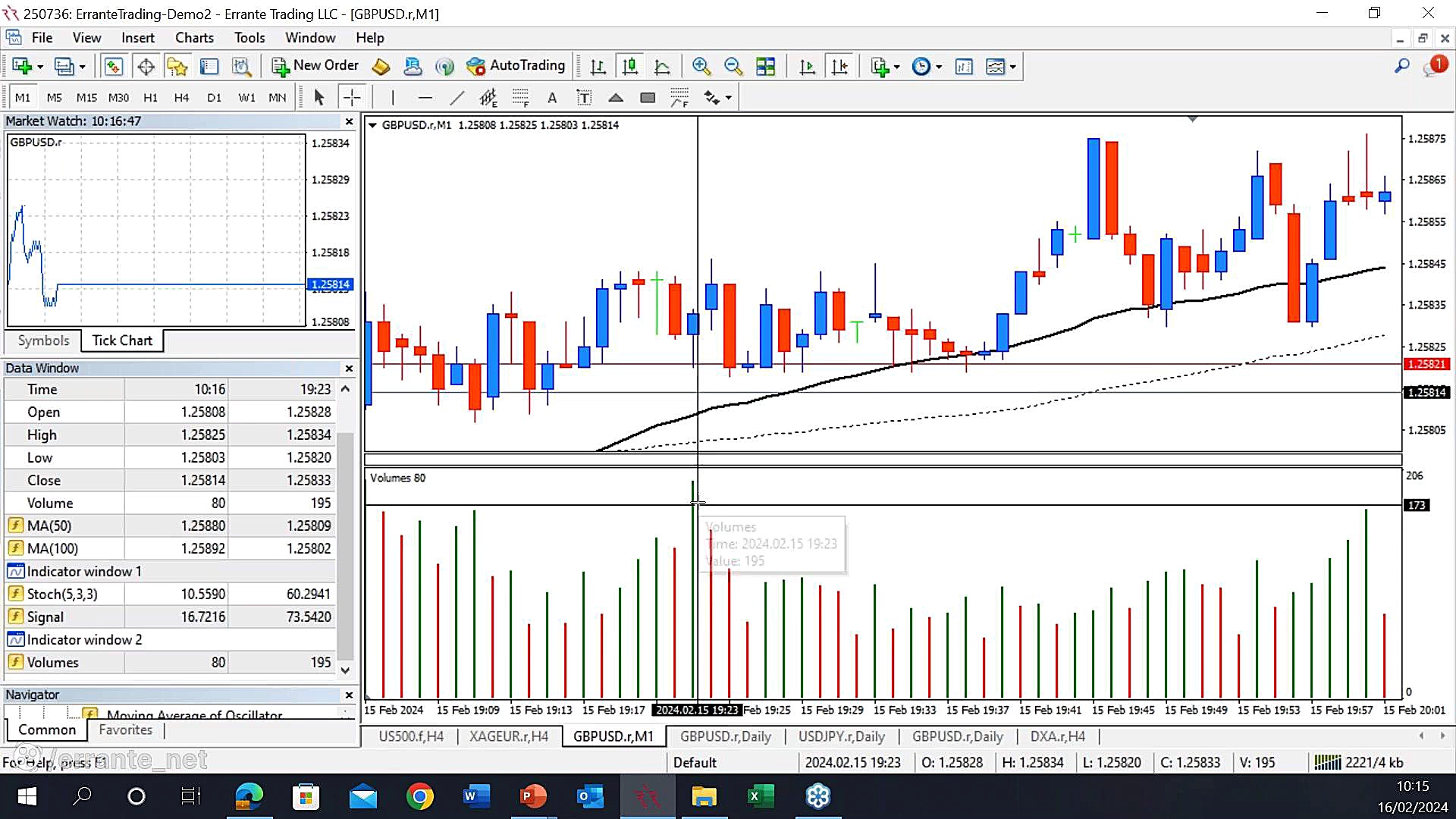Screen dimensions: 1456x819
Task: Switch to the Symbols tab
Action: tap(43, 341)
